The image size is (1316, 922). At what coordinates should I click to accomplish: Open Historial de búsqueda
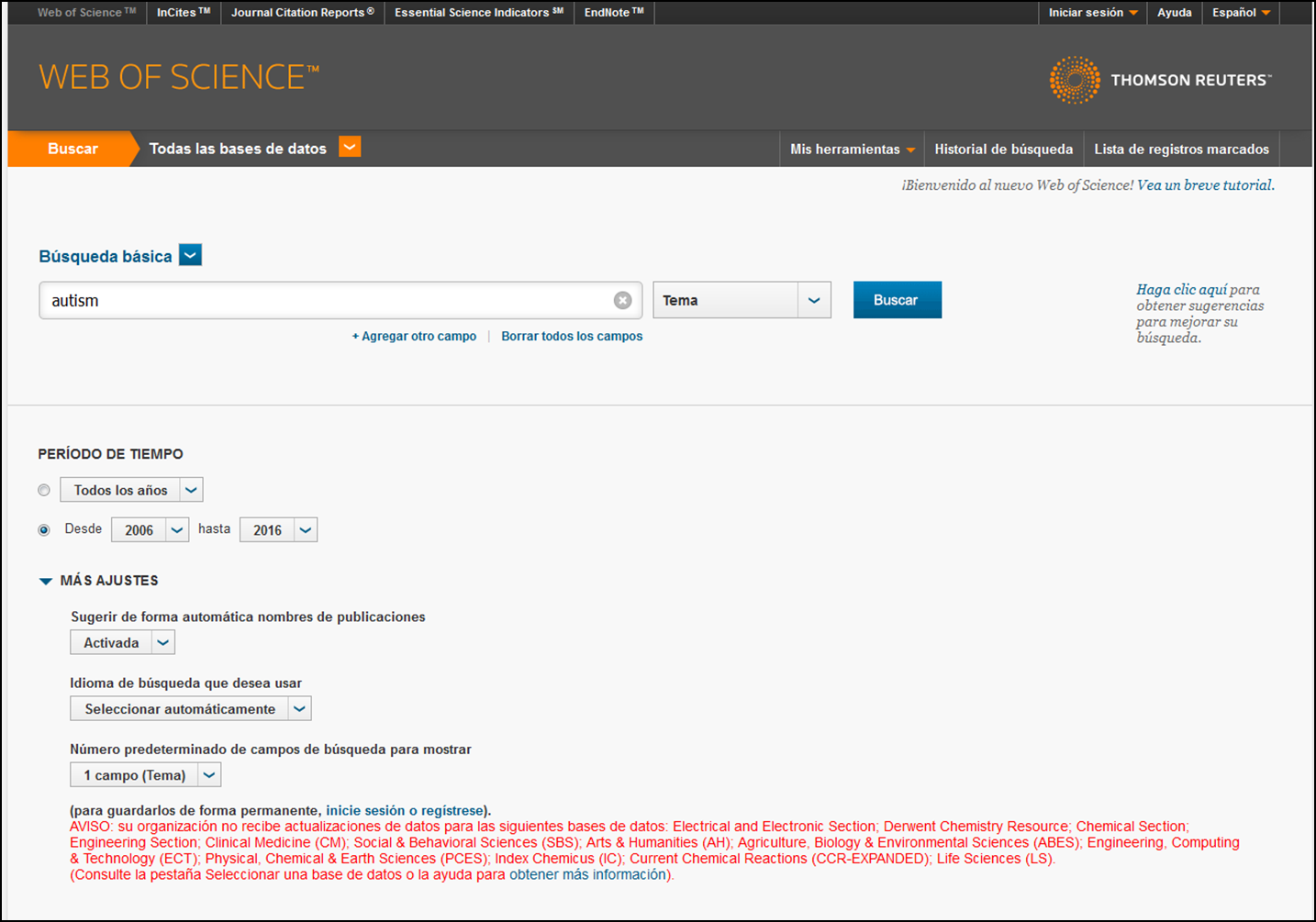(x=1003, y=149)
